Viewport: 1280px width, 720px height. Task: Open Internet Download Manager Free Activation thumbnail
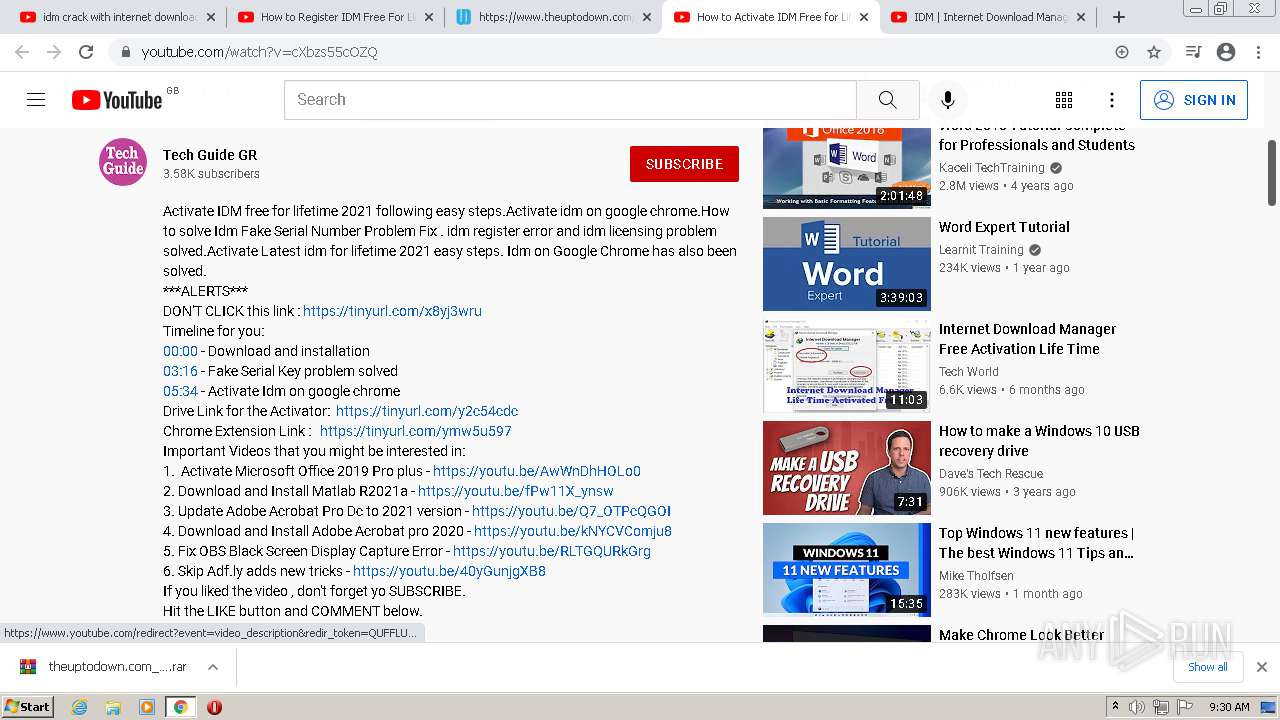coord(847,366)
